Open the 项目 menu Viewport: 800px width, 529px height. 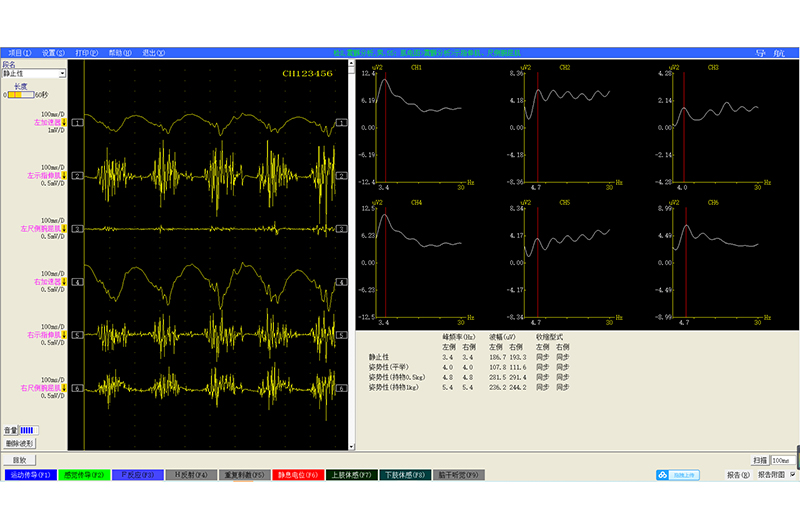[20, 53]
